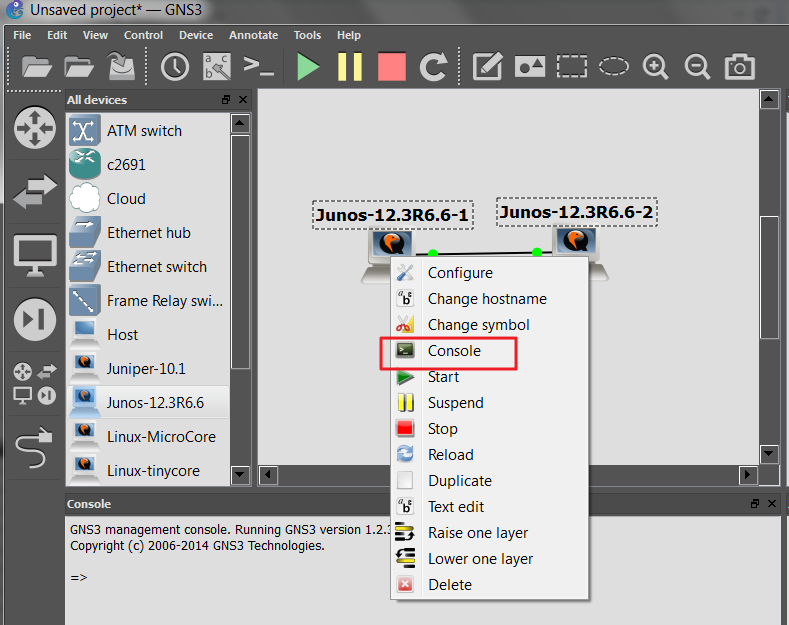Click the New project folder icon
This screenshot has height=625, width=789.
(36, 66)
